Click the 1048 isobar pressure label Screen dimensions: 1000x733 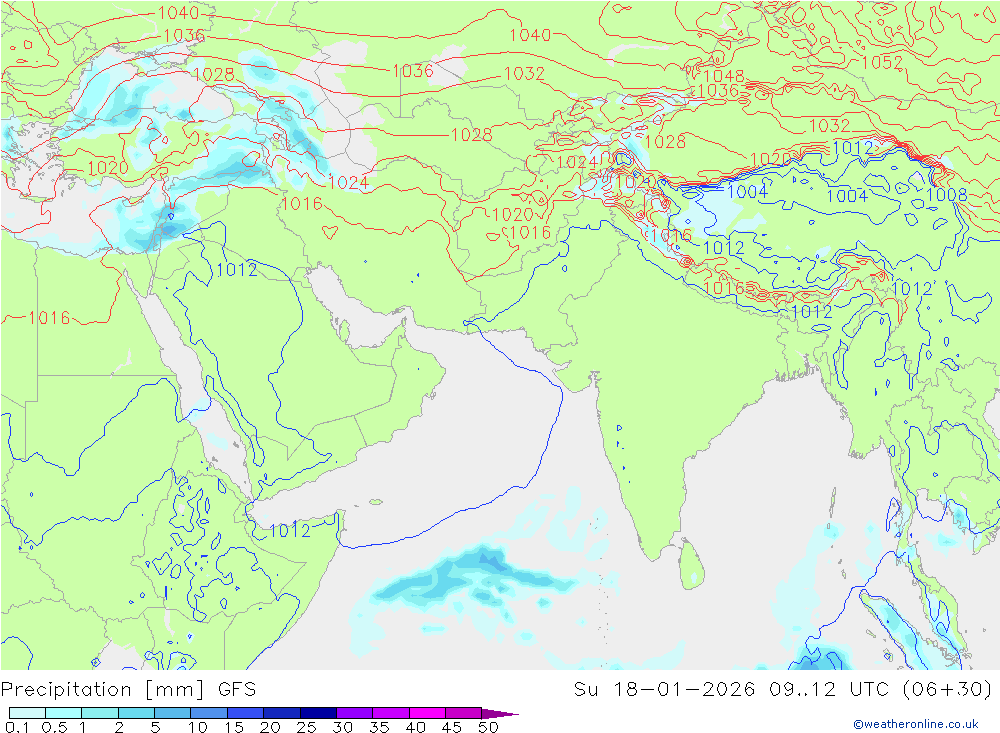pyautogui.click(x=724, y=76)
